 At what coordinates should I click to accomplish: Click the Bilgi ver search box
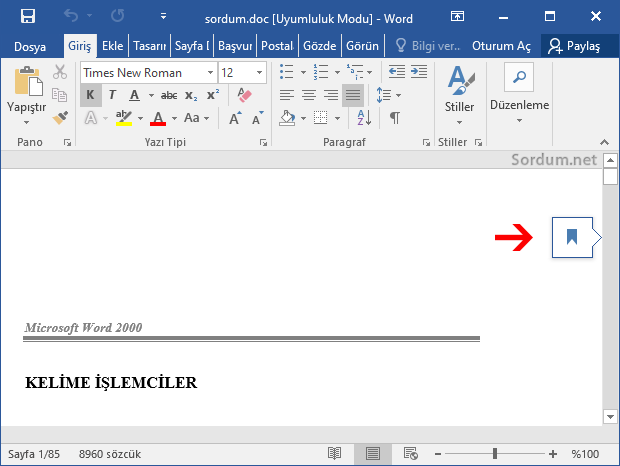[x=429, y=46]
